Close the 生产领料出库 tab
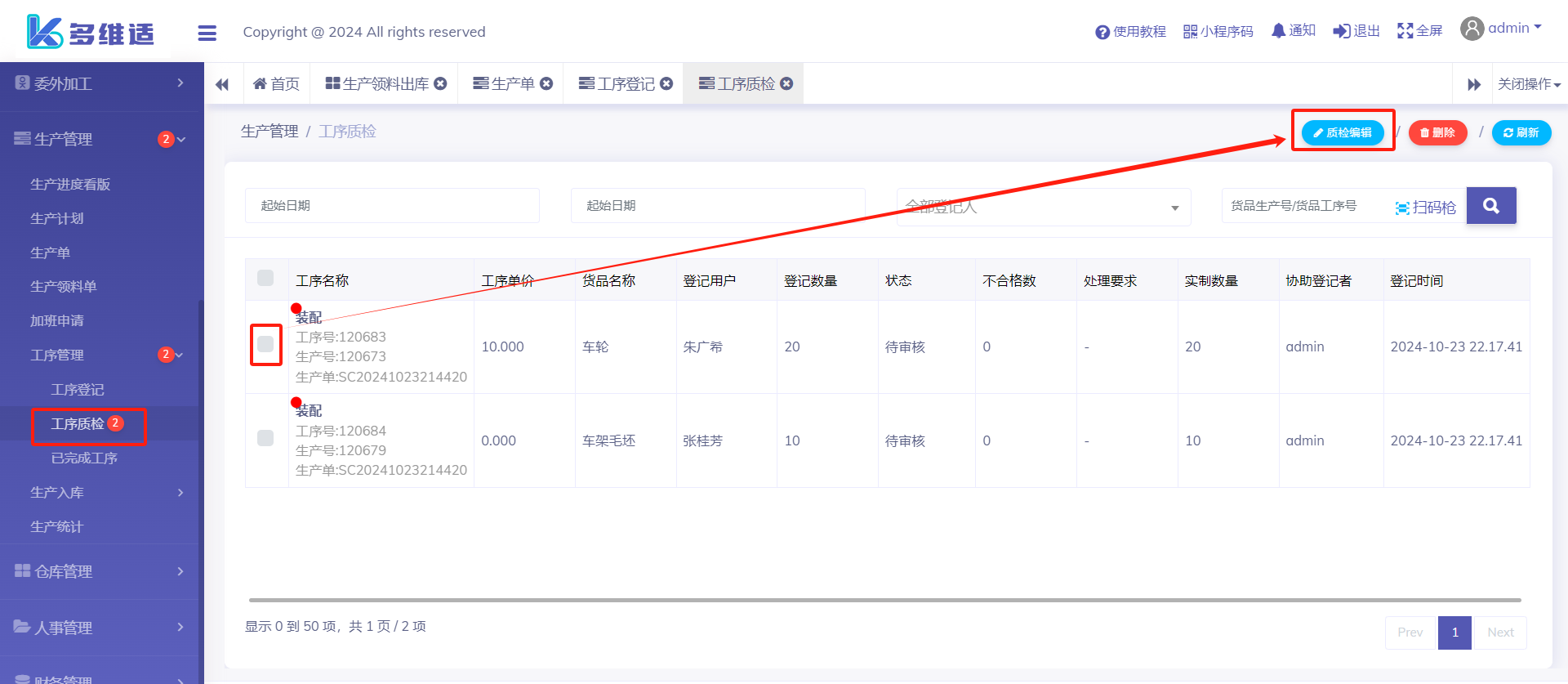Screen dimensions: 1568x684 click(x=440, y=83)
